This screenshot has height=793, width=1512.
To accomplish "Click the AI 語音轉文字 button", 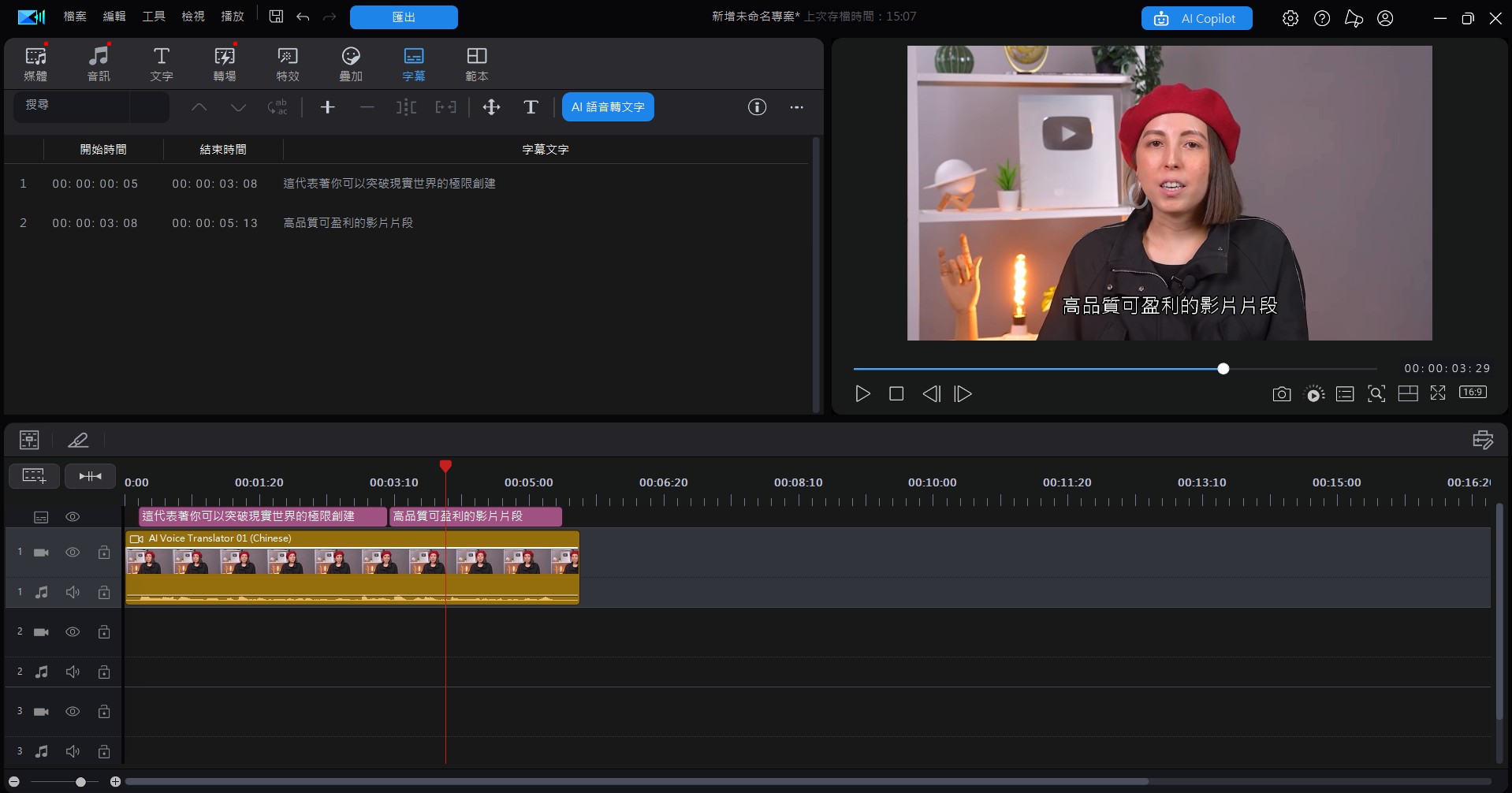I will tap(608, 107).
